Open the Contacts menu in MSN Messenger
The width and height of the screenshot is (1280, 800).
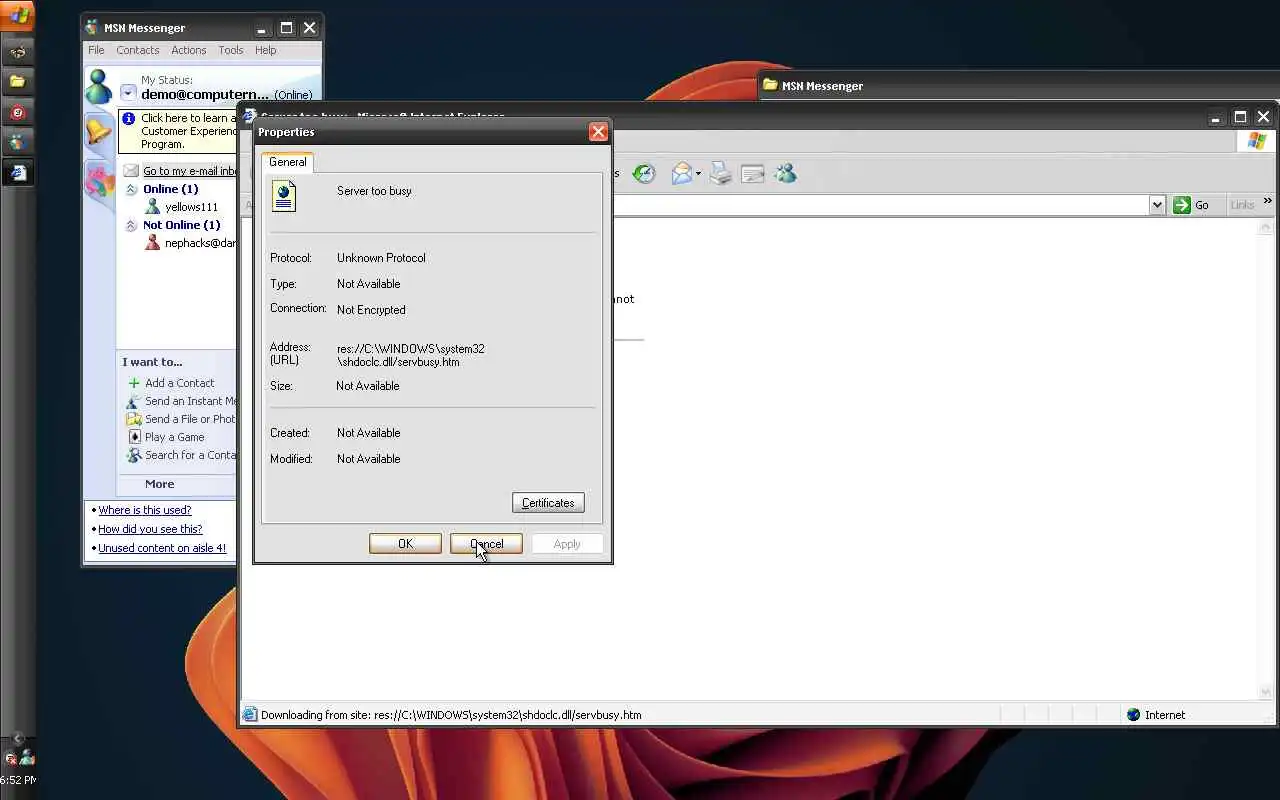[138, 50]
